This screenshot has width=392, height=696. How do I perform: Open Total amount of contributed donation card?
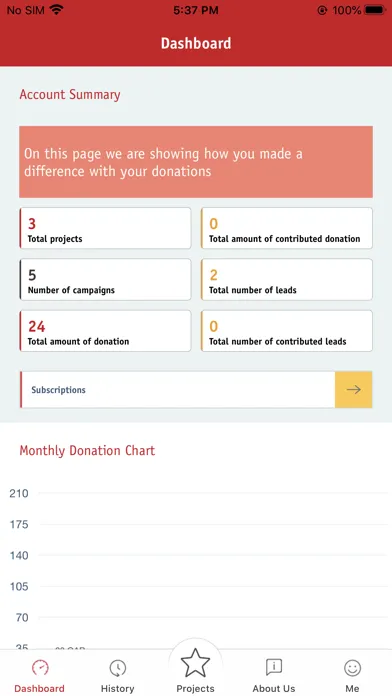click(287, 228)
